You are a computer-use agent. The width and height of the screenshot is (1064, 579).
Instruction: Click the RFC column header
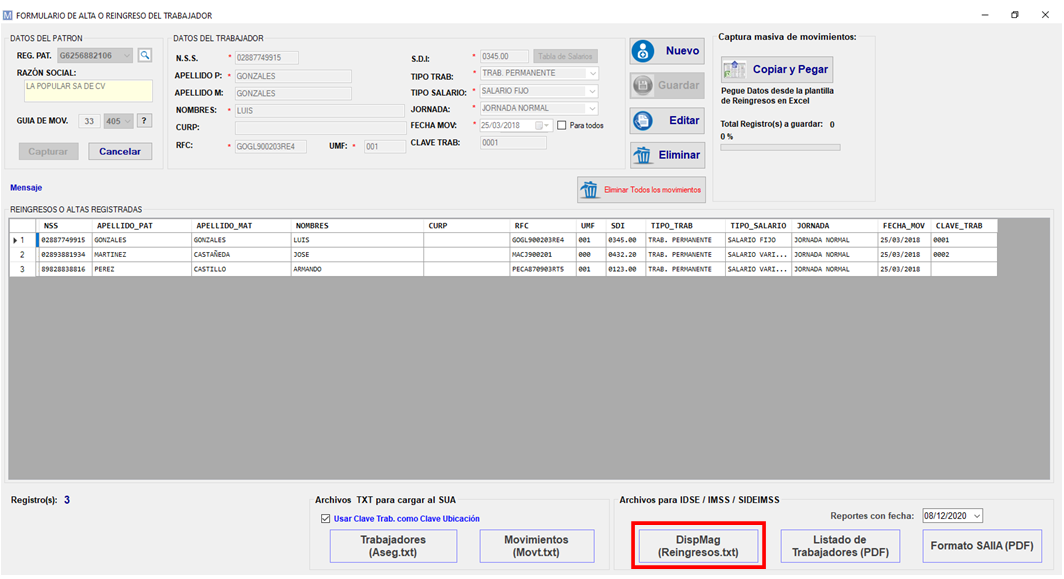click(543, 226)
